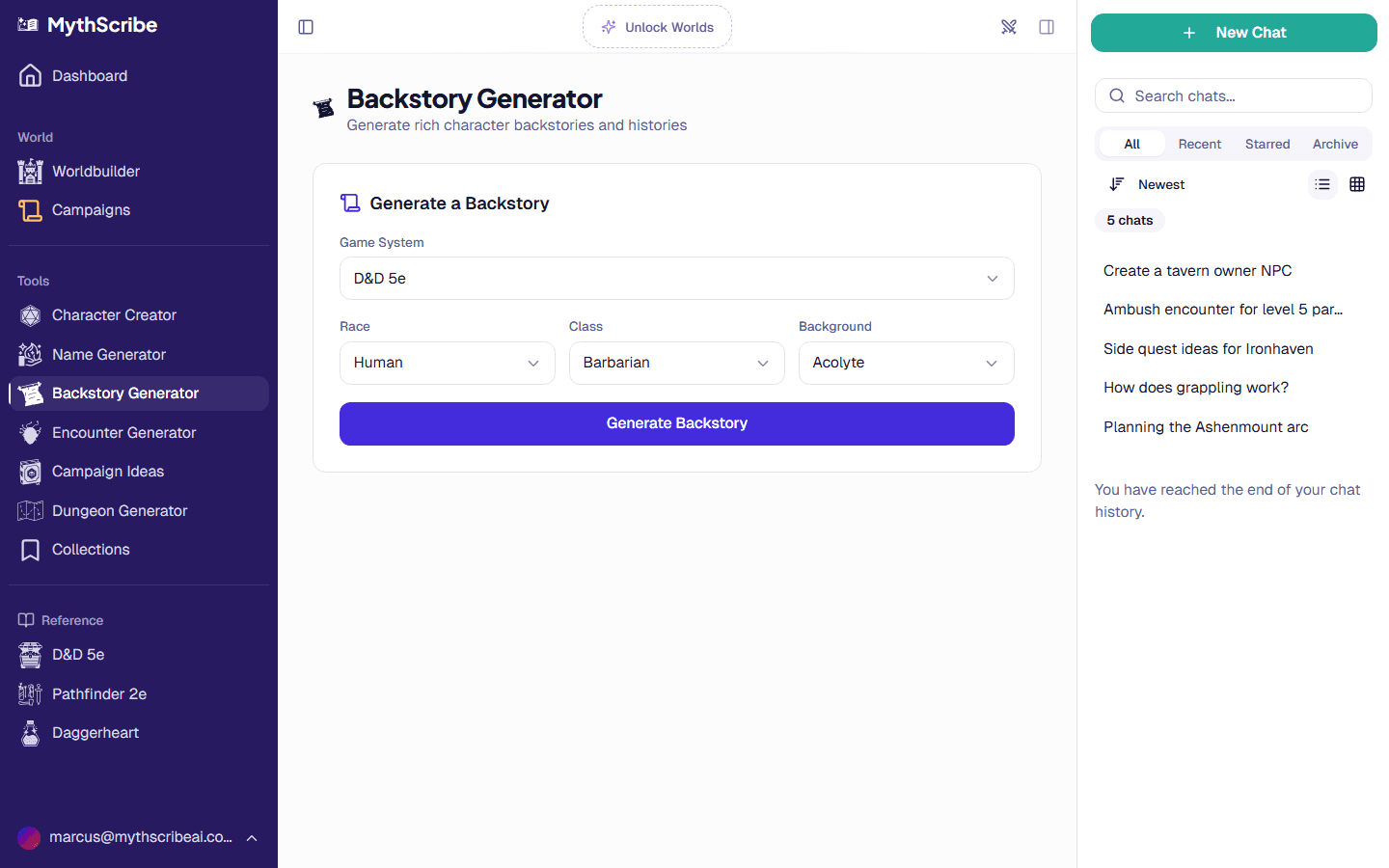This screenshot has width=1389, height=868.
Task: Show only Starred chats
Action: [x=1267, y=144]
